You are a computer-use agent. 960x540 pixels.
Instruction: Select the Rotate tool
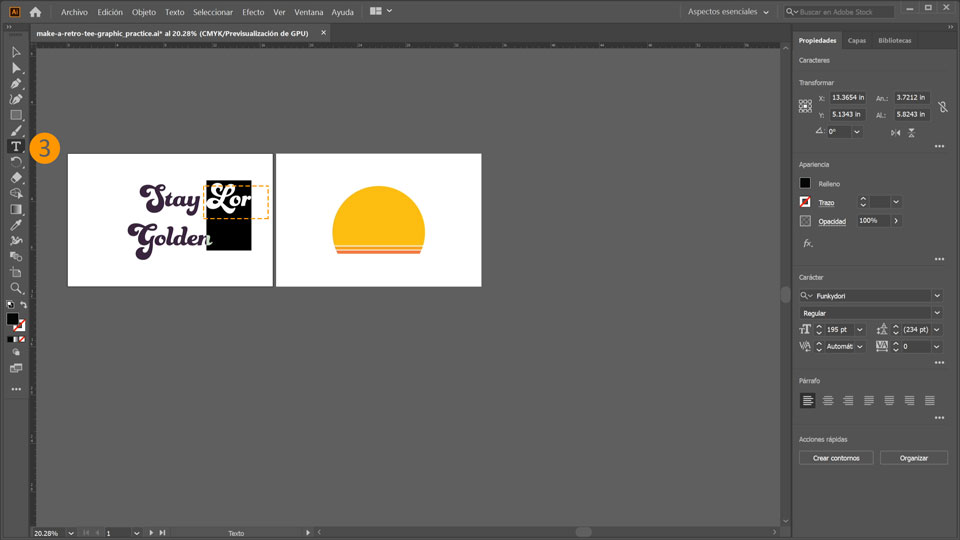coord(16,162)
